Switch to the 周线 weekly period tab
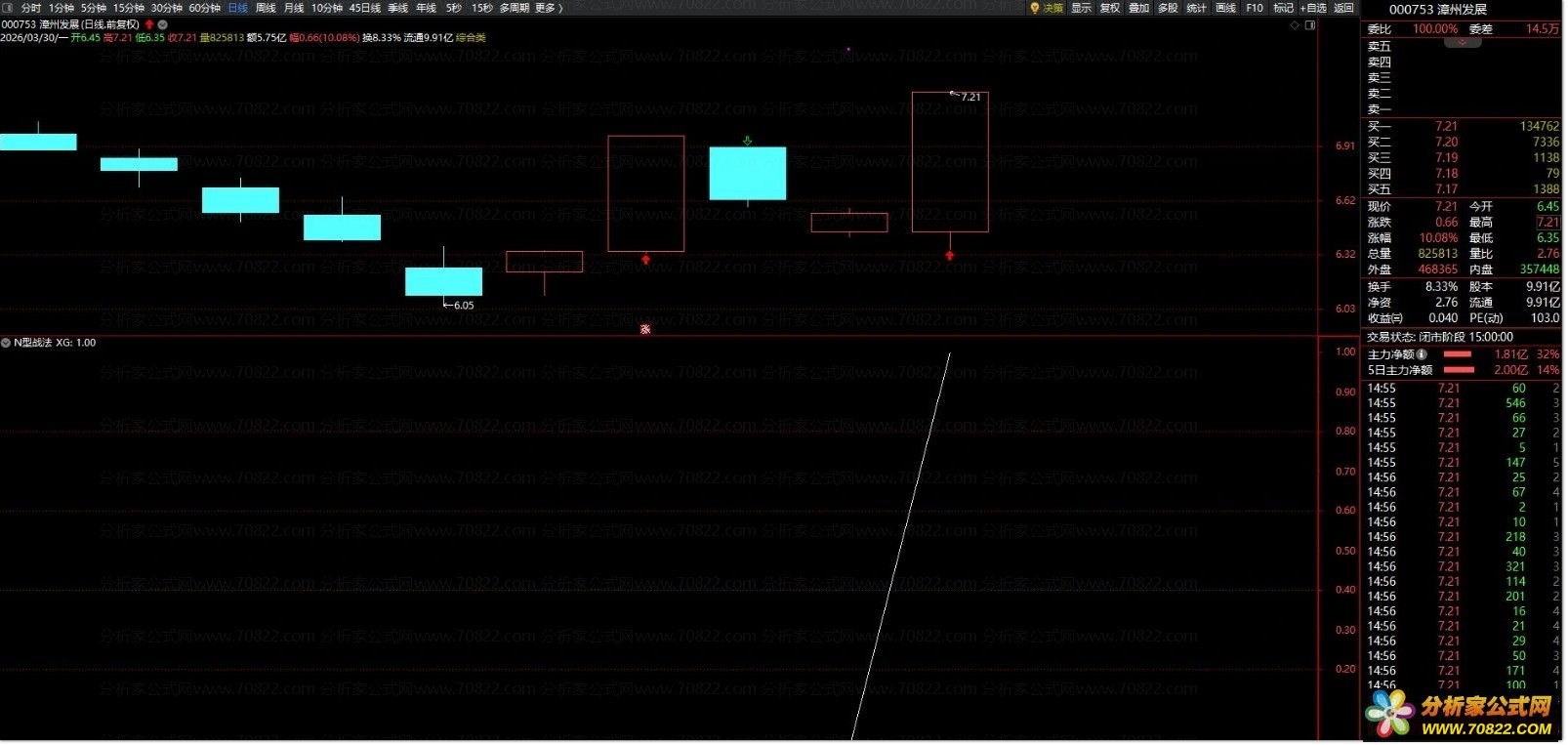Screen dimensions: 1568x745 coord(266,8)
